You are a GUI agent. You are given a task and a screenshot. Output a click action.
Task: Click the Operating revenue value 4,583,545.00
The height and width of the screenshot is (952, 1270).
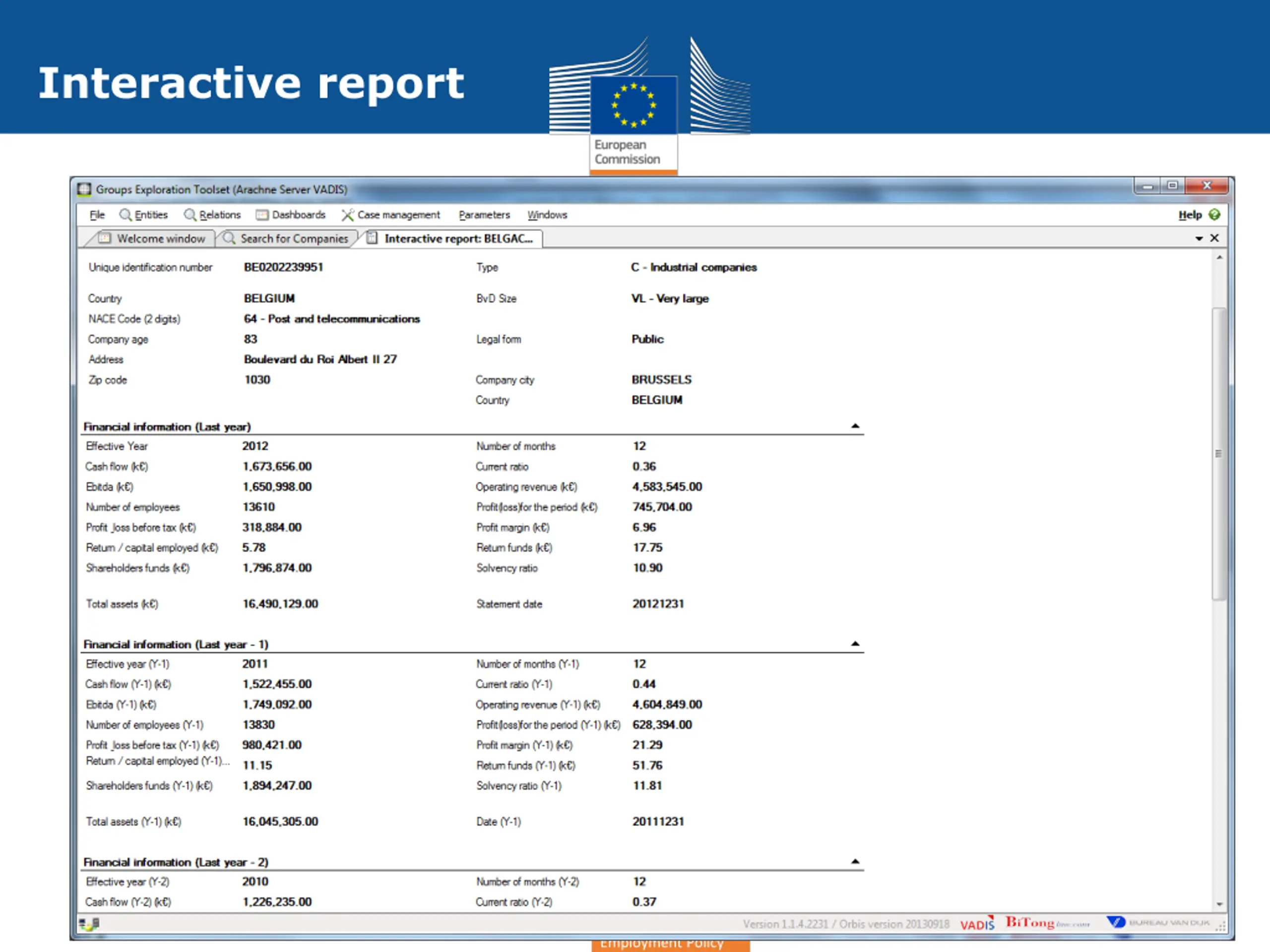pyautogui.click(x=667, y=486)
